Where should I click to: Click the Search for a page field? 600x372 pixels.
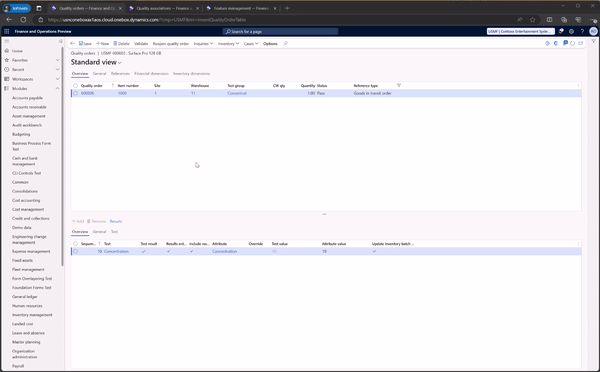pyautogui.click(x=280, y=31)
